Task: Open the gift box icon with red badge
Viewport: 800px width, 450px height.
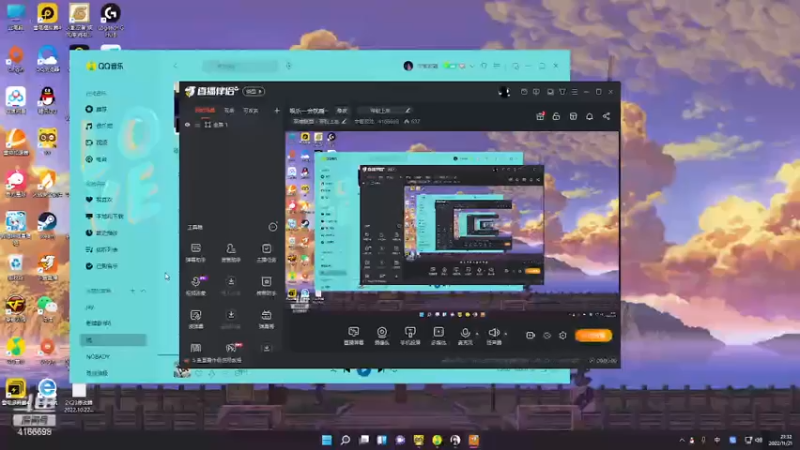Action: pos(540,116)
